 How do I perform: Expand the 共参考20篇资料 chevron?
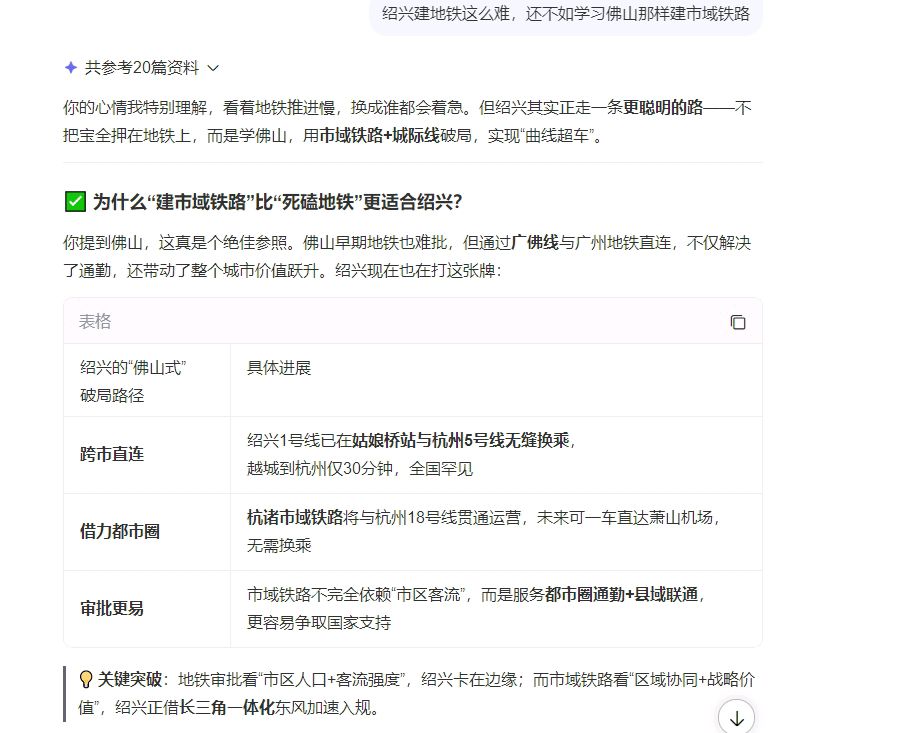click(212, 68)
